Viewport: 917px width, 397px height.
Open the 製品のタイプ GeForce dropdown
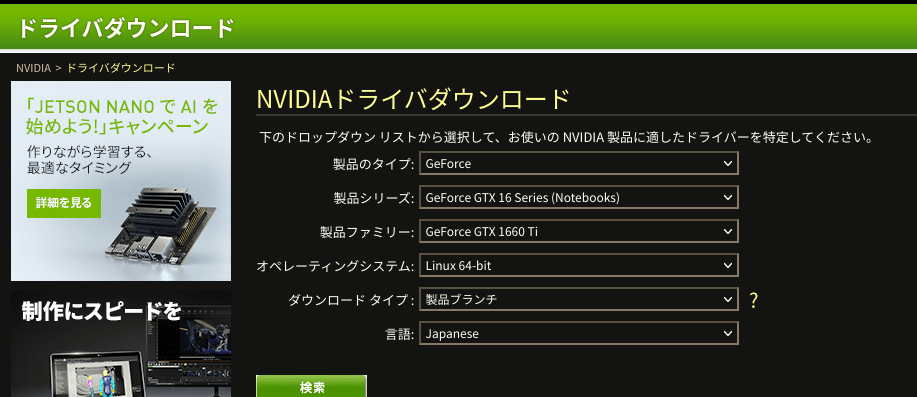[579, 164]
